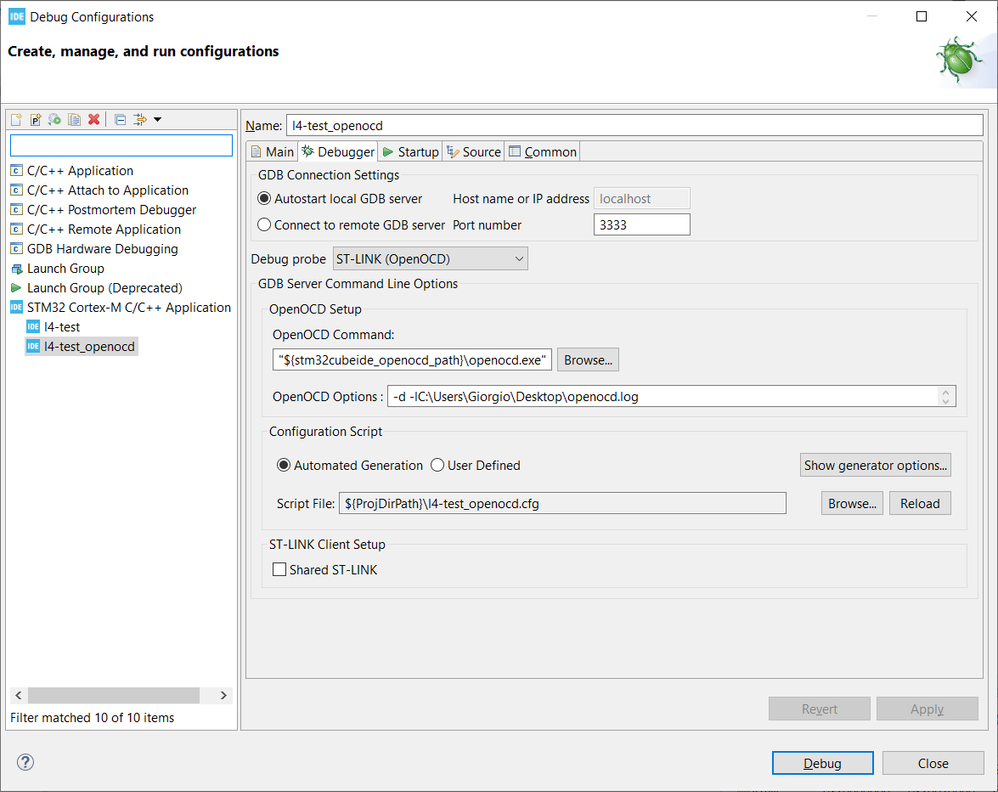
Task: Click the horizontal scrollbar thumb
Action: (x=114, y=695)
